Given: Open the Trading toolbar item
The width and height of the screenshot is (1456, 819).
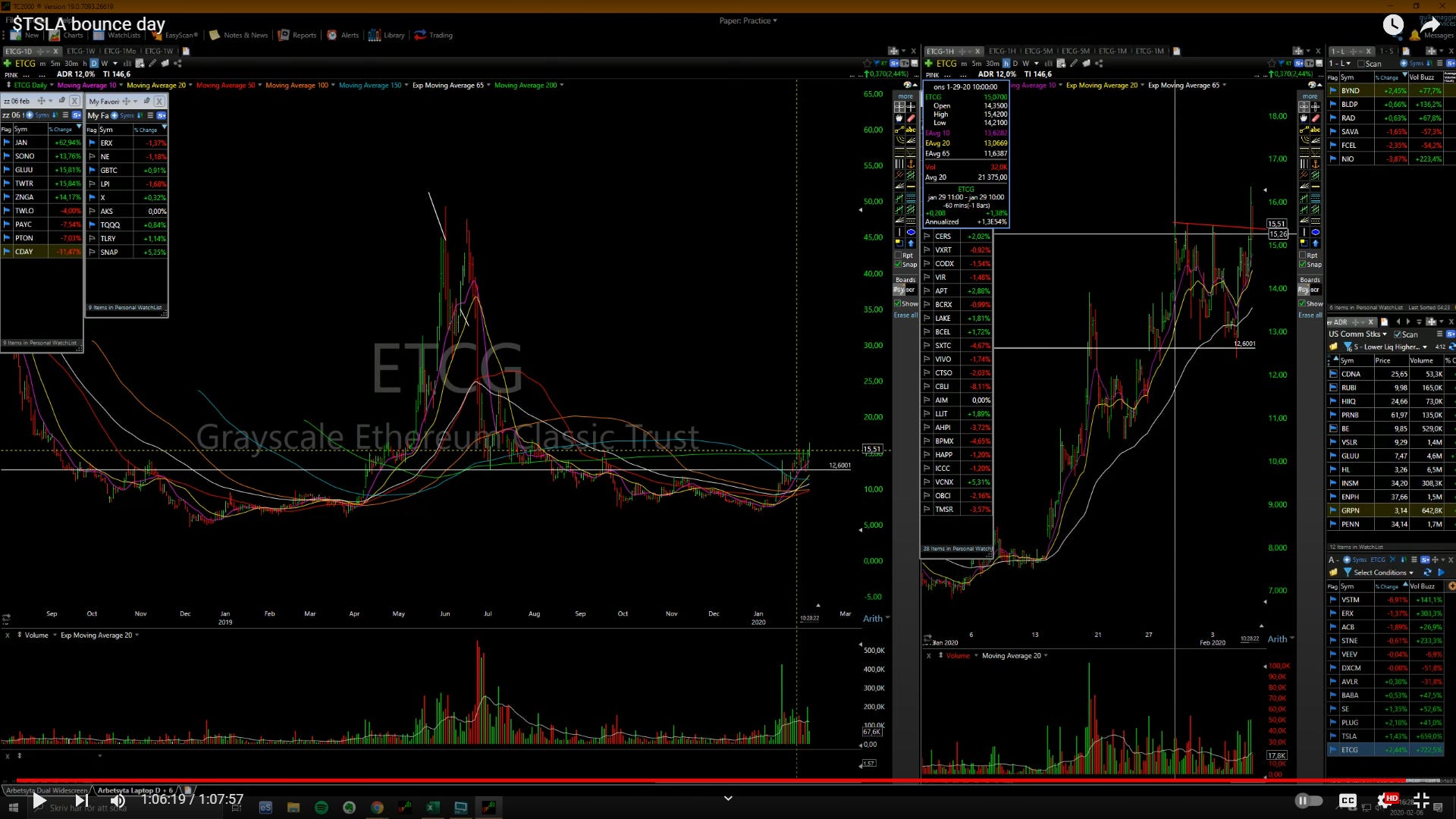Looking at the screenshot, I should [434, 35].
